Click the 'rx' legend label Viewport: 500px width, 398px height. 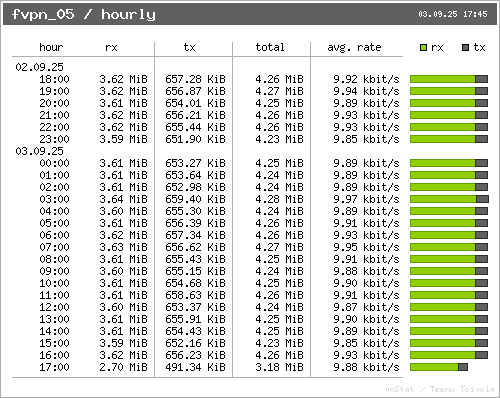437,48
